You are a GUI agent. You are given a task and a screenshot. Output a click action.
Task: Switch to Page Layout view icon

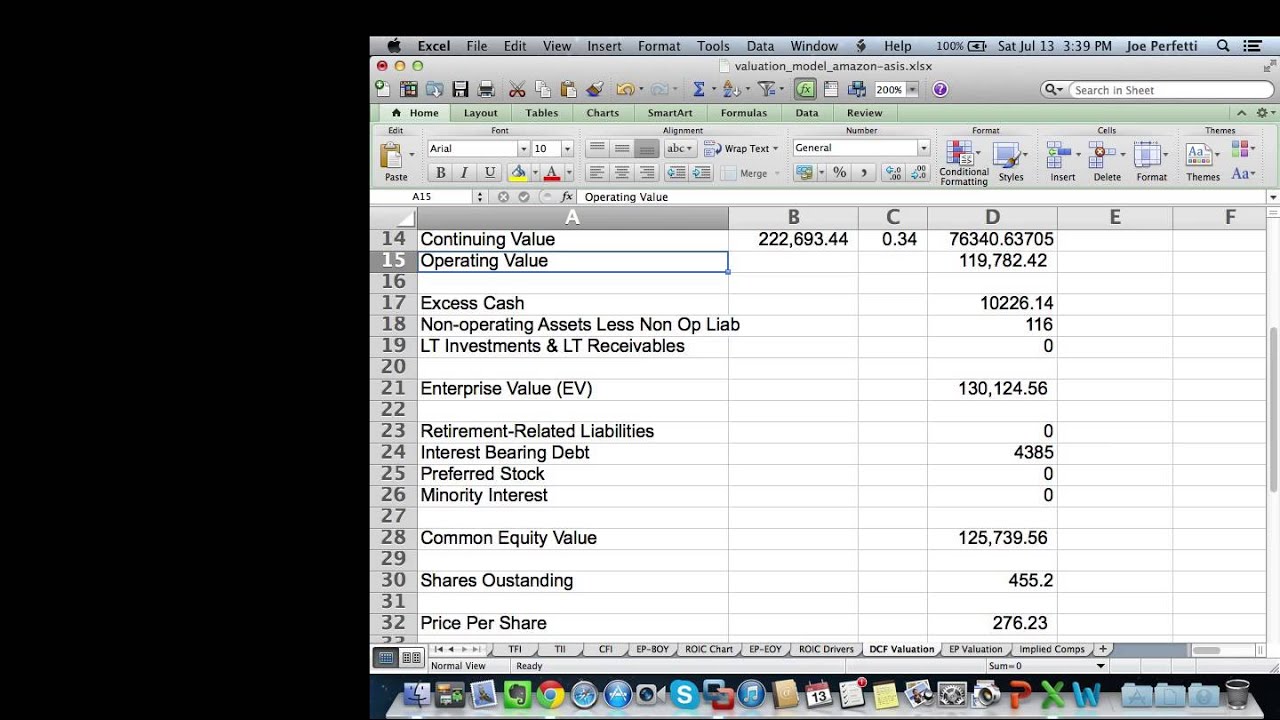coord(411,657)
